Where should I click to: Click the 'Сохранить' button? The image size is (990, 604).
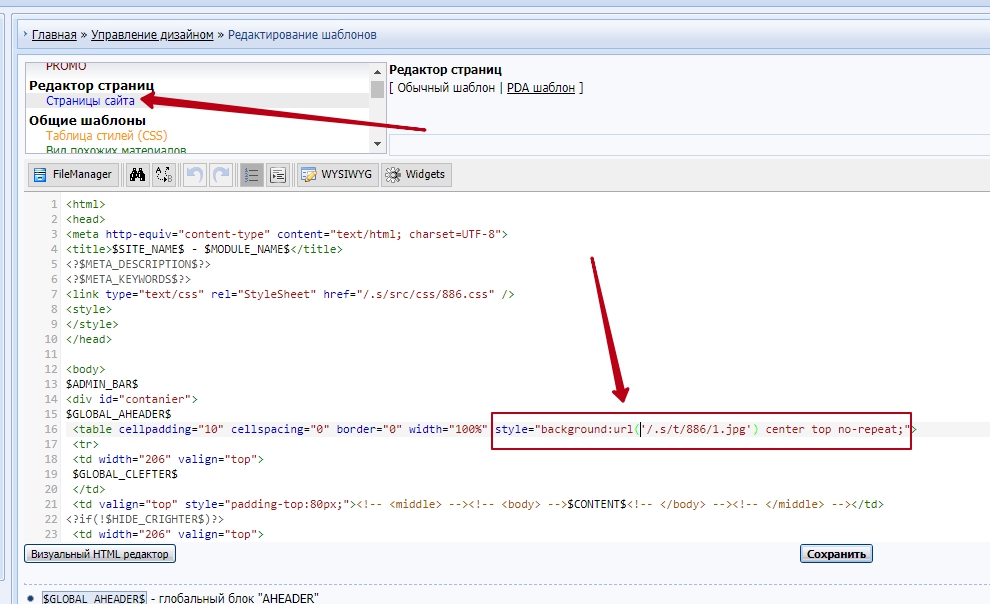(x=836, y=554)
